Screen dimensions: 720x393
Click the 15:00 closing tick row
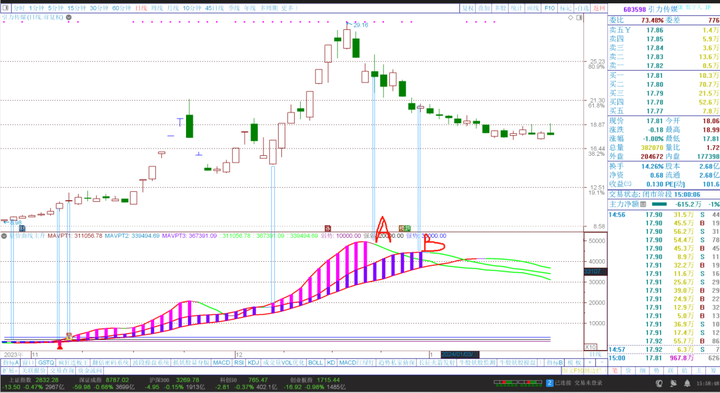coord(664,358)
